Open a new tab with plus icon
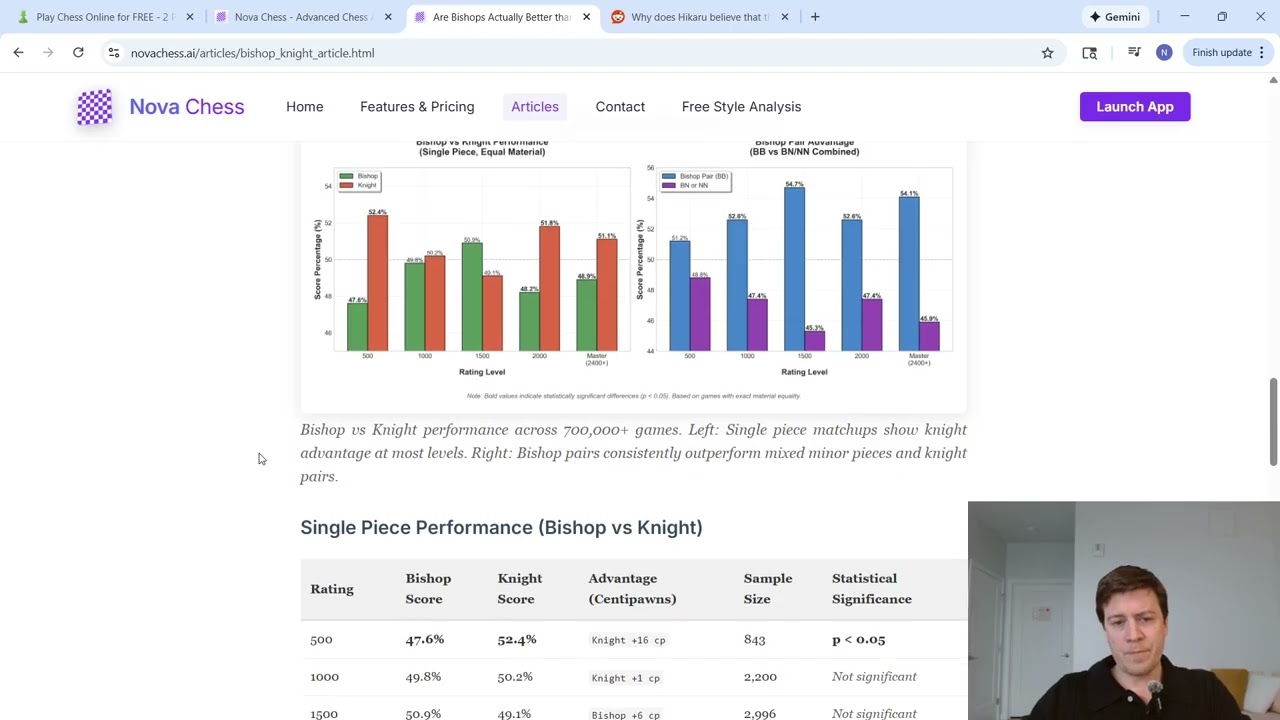1280x720 pixels. [815, 16]
